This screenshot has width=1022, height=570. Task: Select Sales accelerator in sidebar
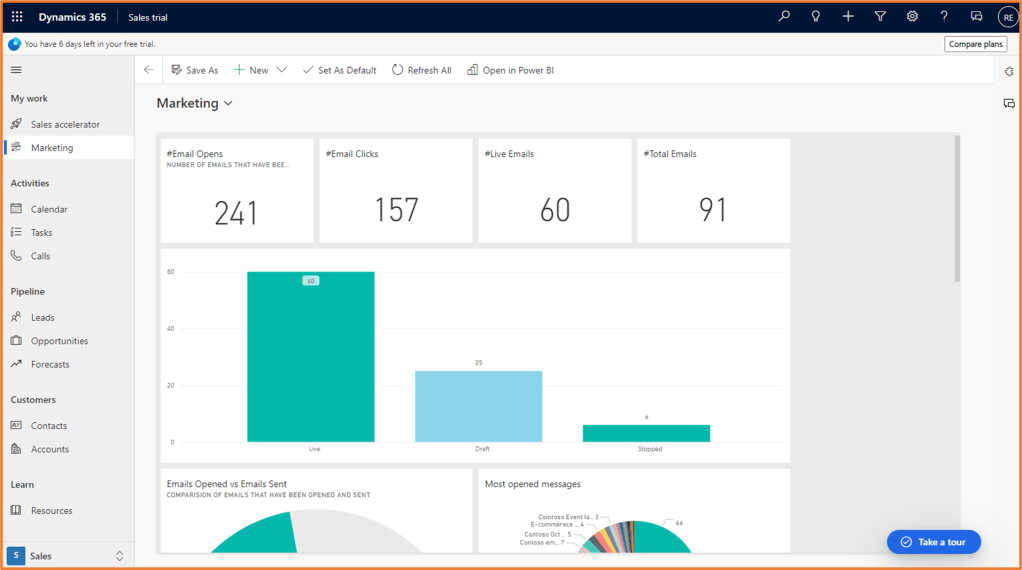click(x=65, y=125)
